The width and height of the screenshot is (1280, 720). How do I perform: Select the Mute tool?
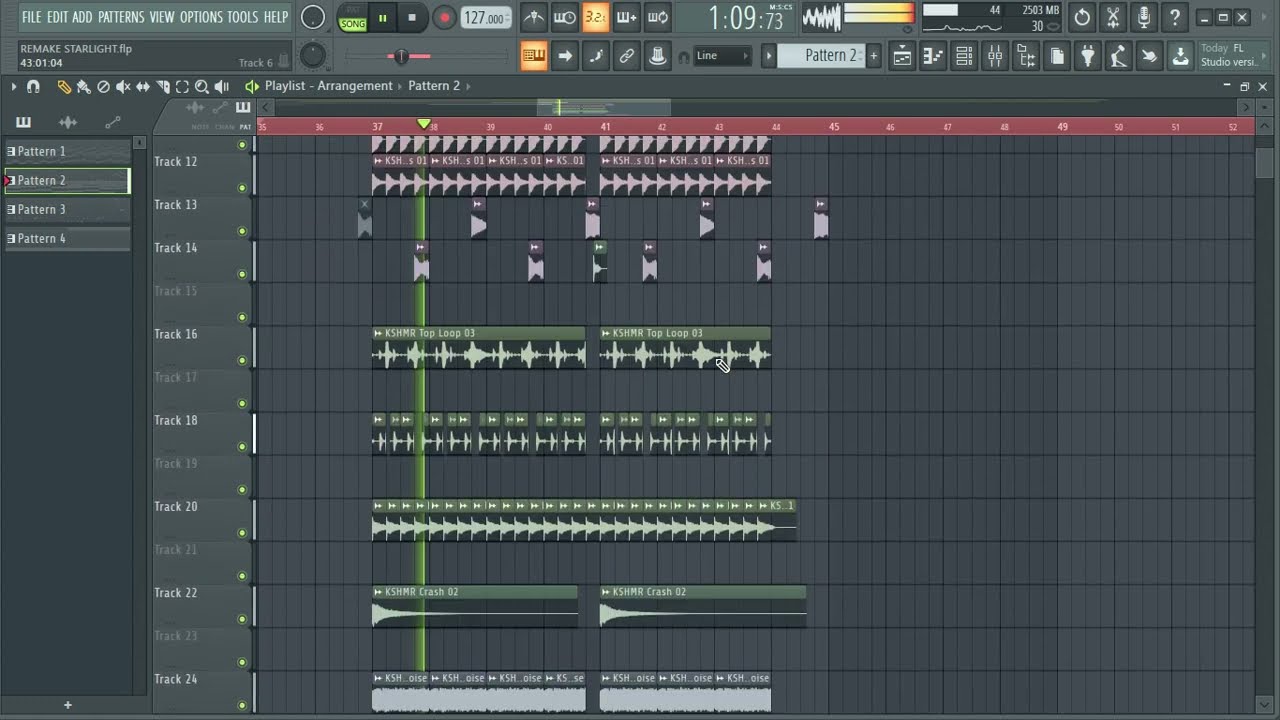123,87
